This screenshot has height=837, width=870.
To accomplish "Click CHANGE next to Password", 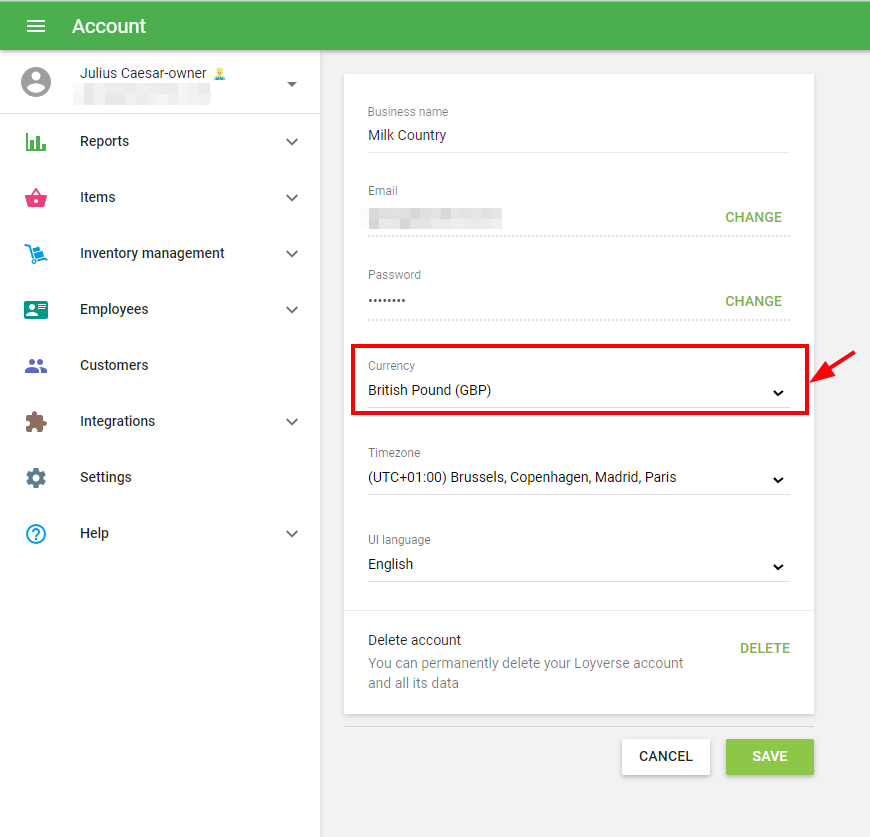I will click(x=753, y=301).
